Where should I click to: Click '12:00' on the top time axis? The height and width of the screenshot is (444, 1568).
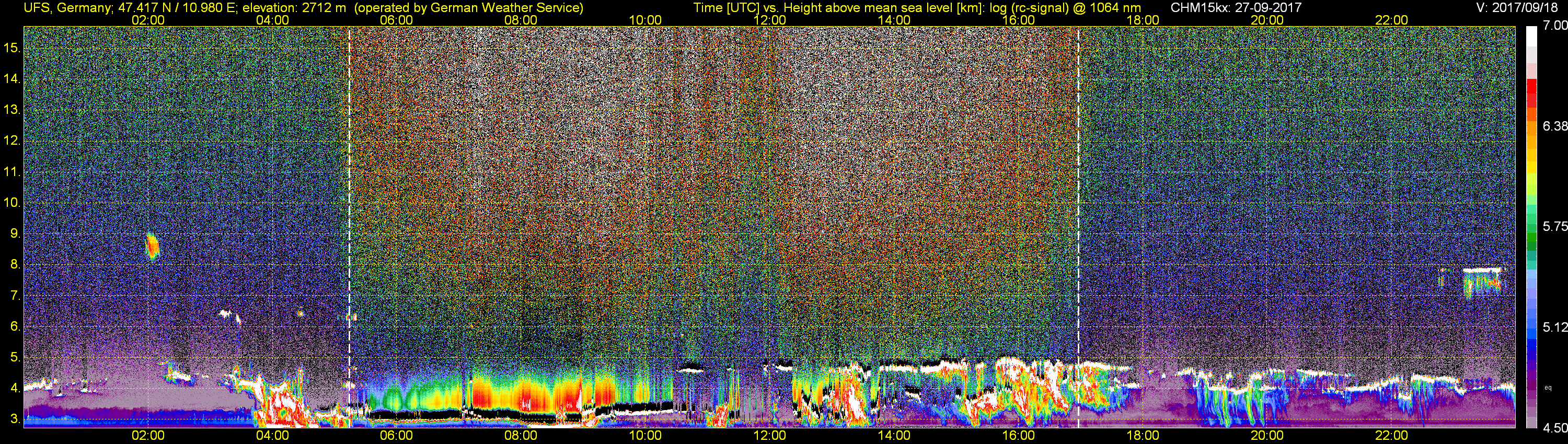769,20
